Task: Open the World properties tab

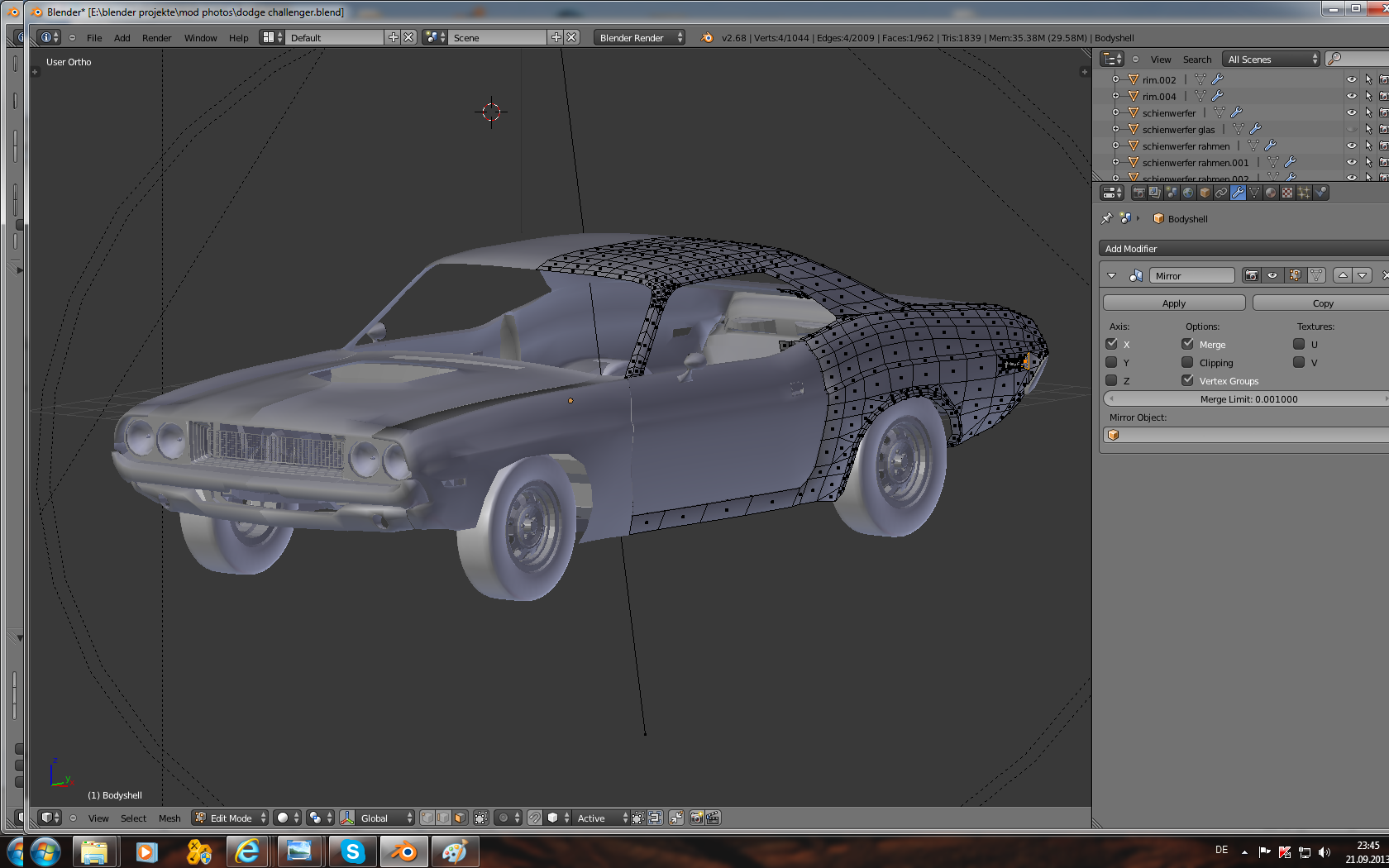Action: [x=1188, y=193]
